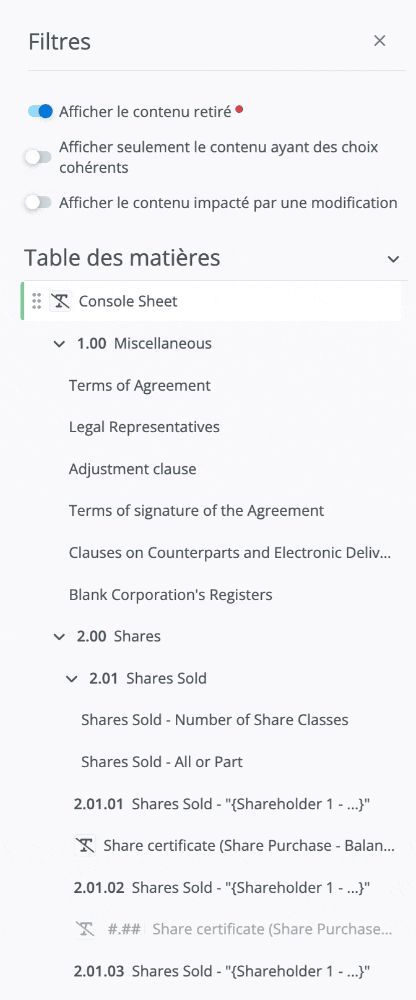
Task: Click the icon before Share certificate (Share Purchase - Balan...
Action: point(85,846)
